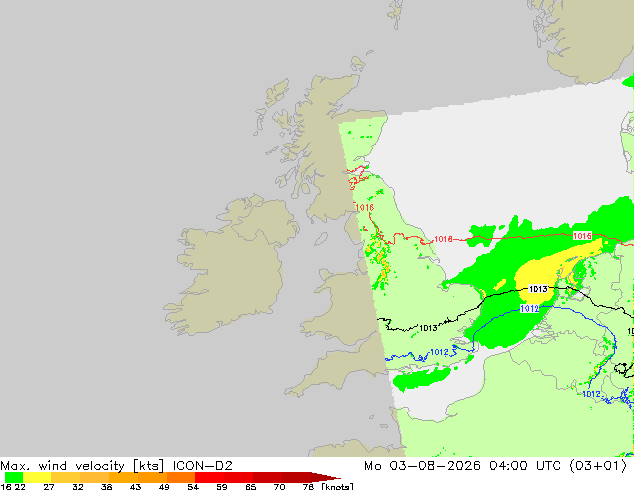Click the black '1013' label over southern England
Image resolution: width=634 pixels, height=490 pixels.
[x=428, y=328]
